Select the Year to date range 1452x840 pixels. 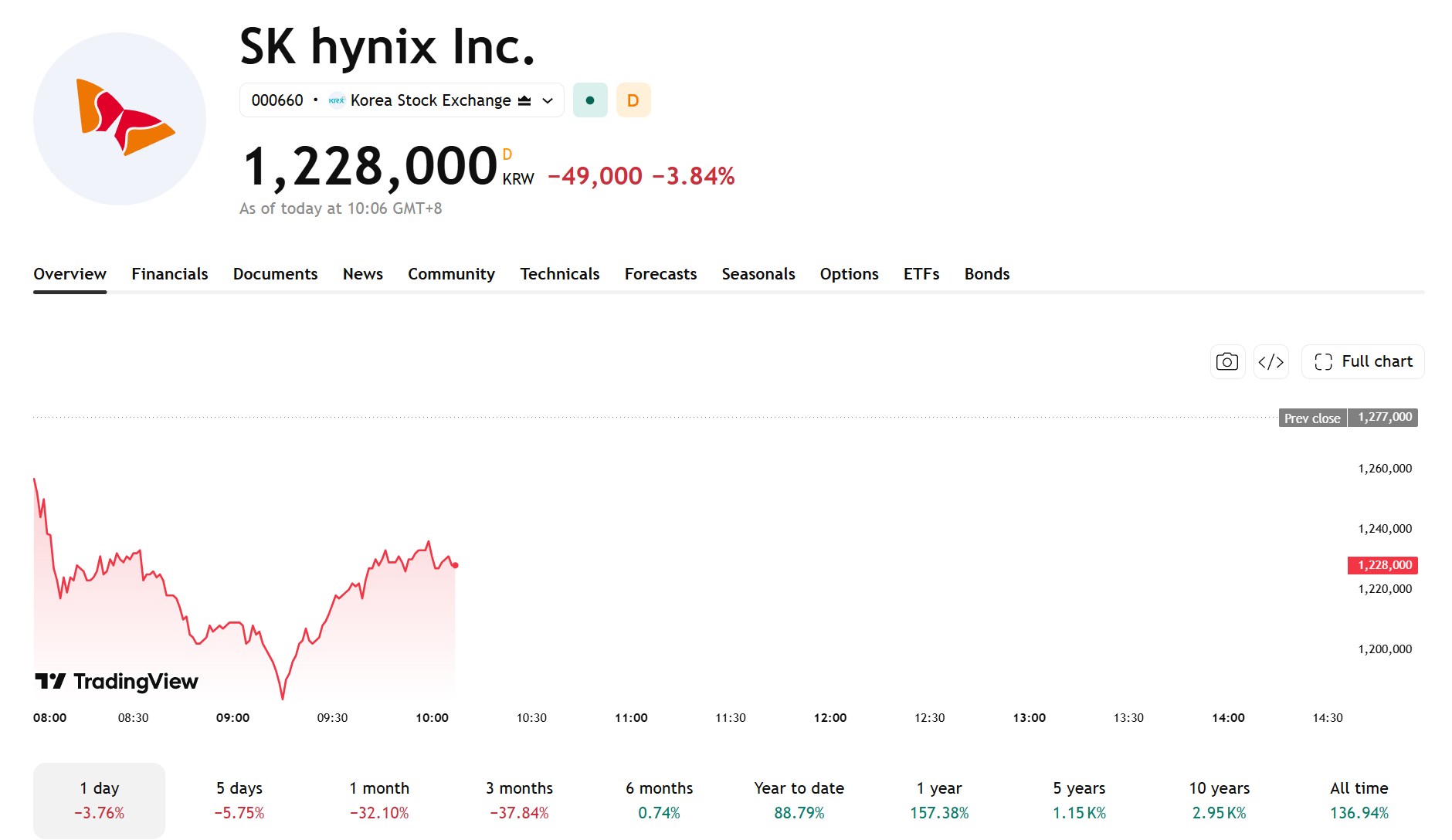pos(799,800)
